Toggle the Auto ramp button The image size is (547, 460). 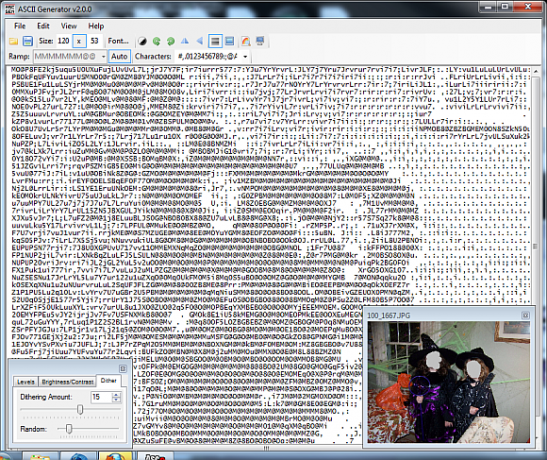point(119,56)
